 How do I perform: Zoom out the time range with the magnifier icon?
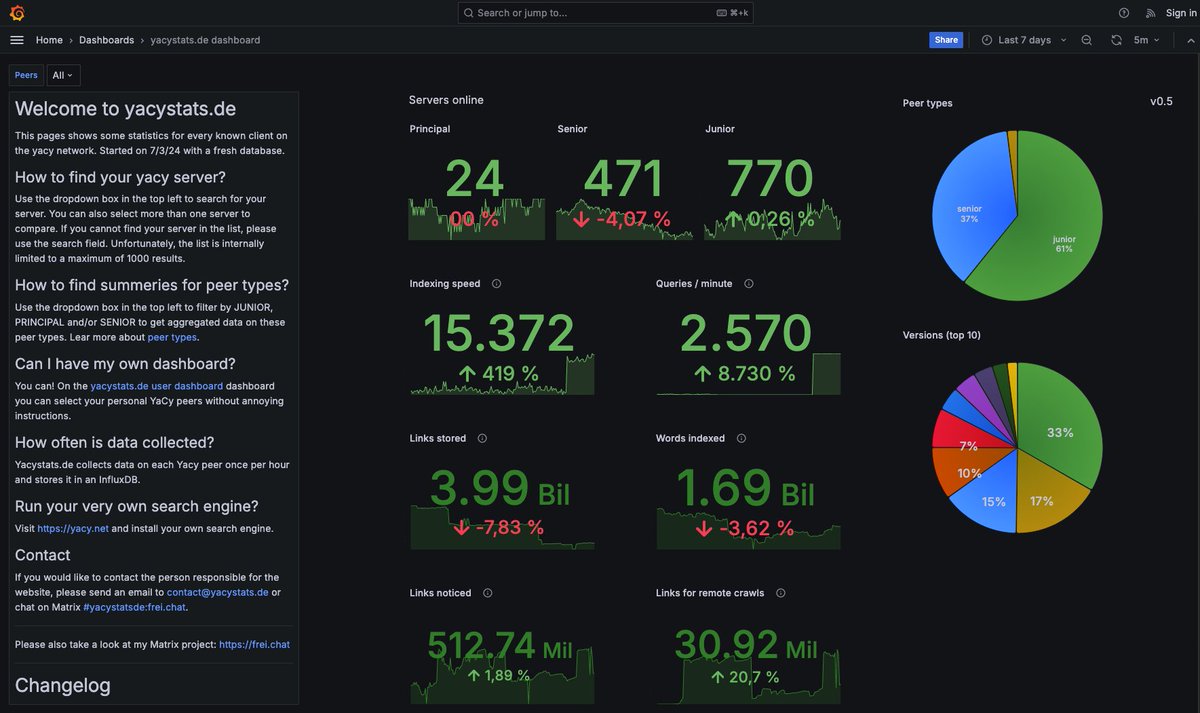pyautogui.click(x=1086, y=40)
